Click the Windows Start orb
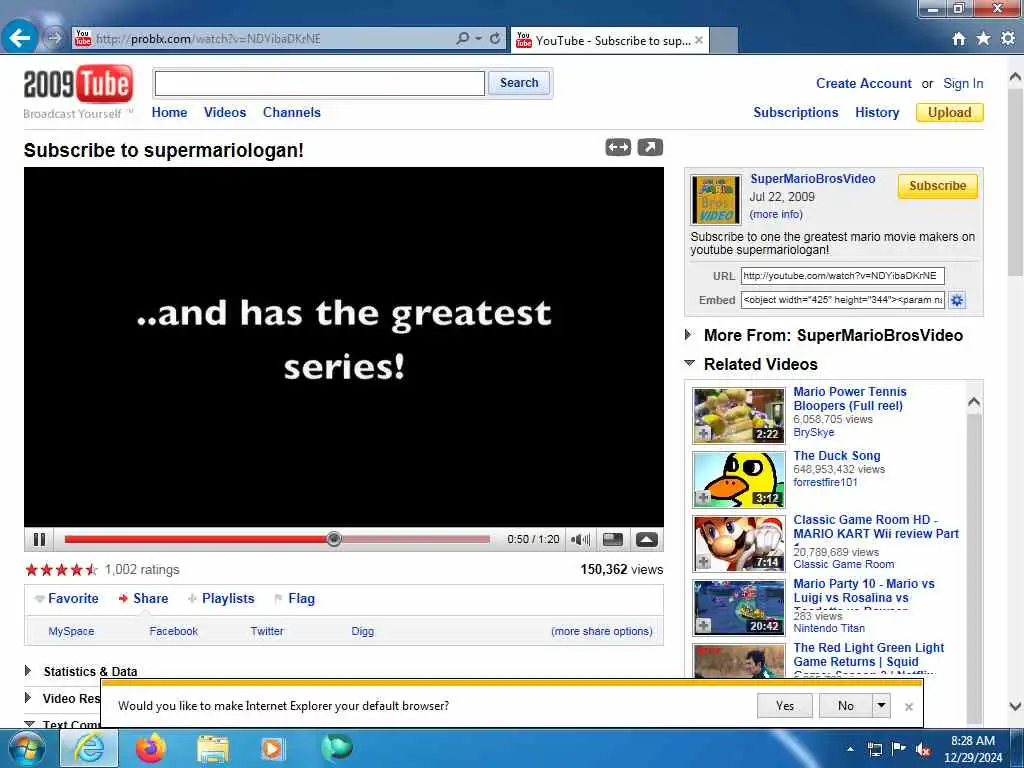 point(27,748)
